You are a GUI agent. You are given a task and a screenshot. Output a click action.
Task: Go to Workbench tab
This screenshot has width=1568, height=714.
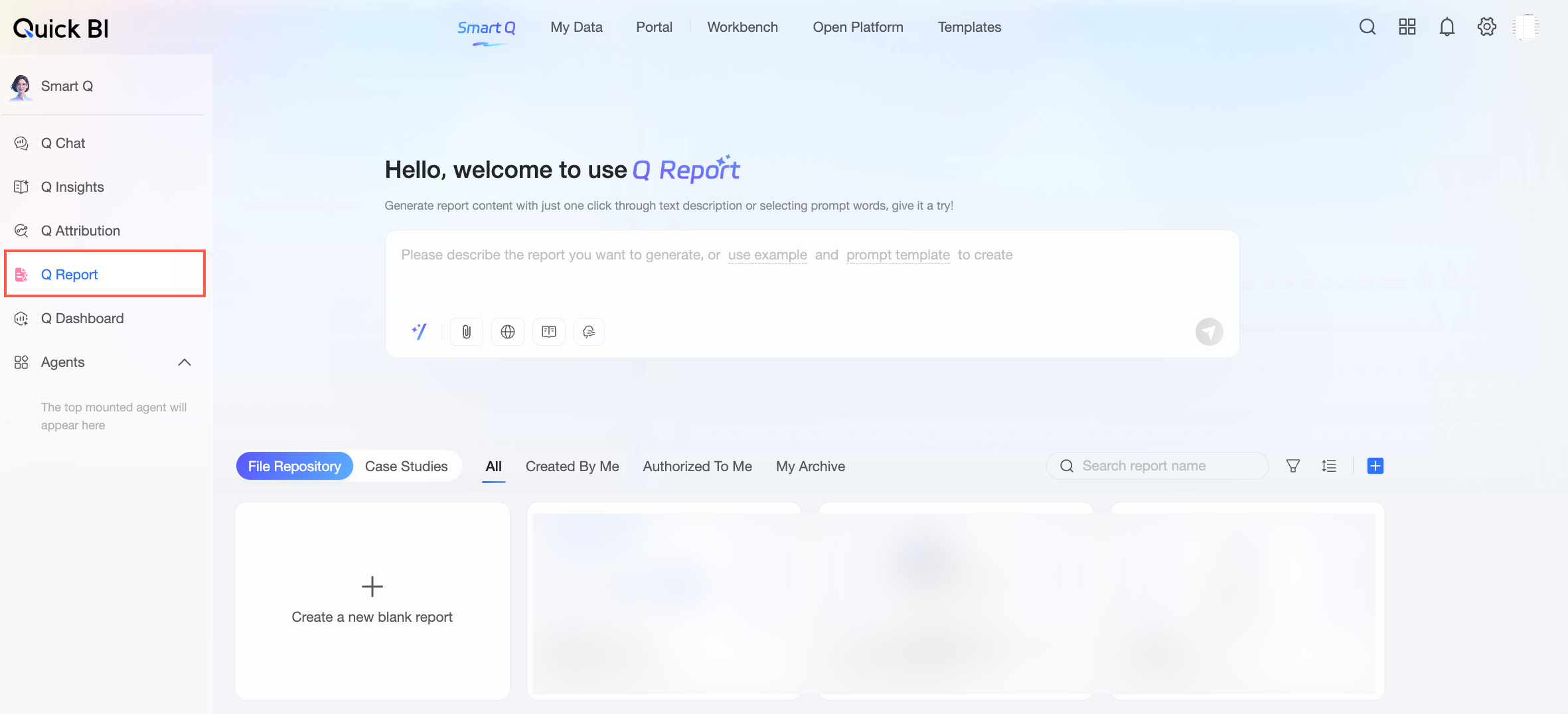(742, 27)
